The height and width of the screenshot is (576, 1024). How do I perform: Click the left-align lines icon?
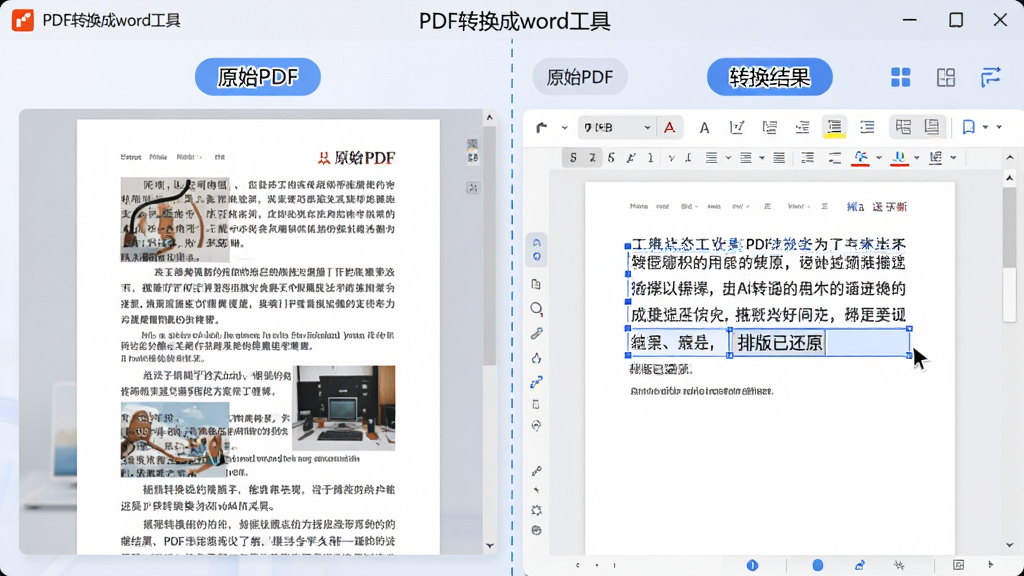(x=711, y=157)
